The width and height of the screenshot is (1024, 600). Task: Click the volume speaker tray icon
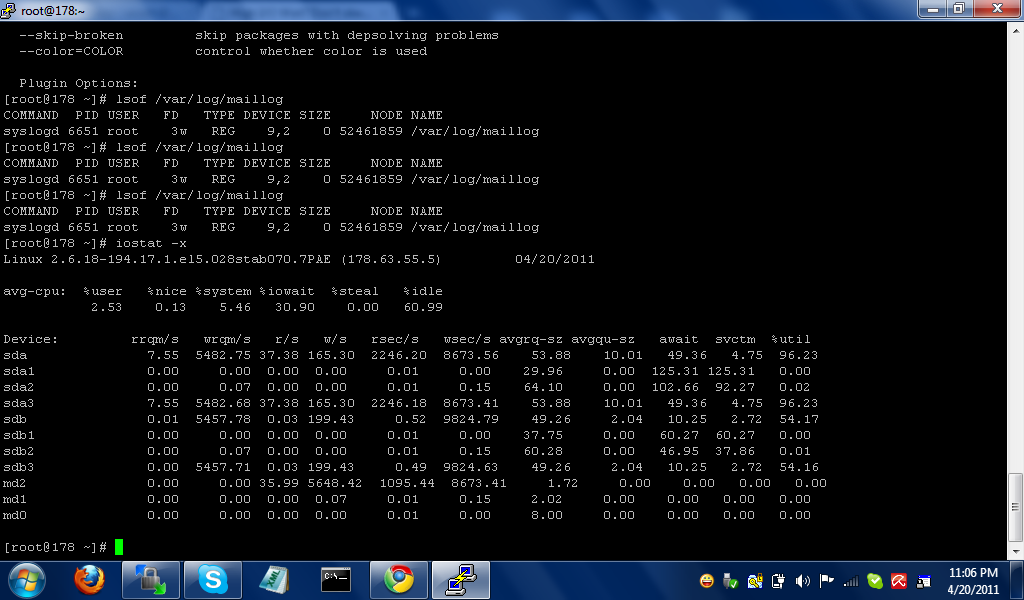point(802,580)
